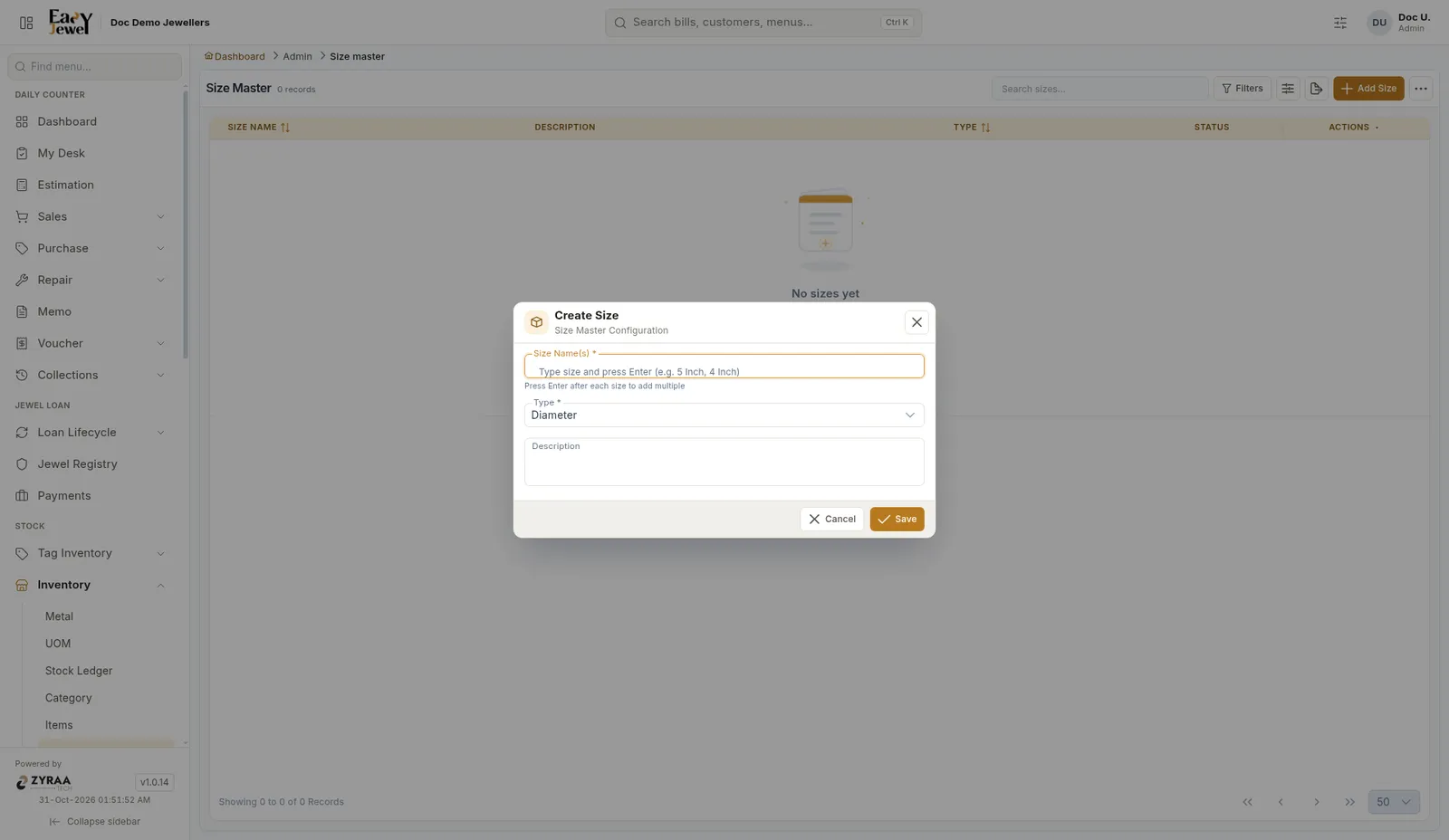
Task: Cancel the Create Size dialog
Action: (831, 520)
